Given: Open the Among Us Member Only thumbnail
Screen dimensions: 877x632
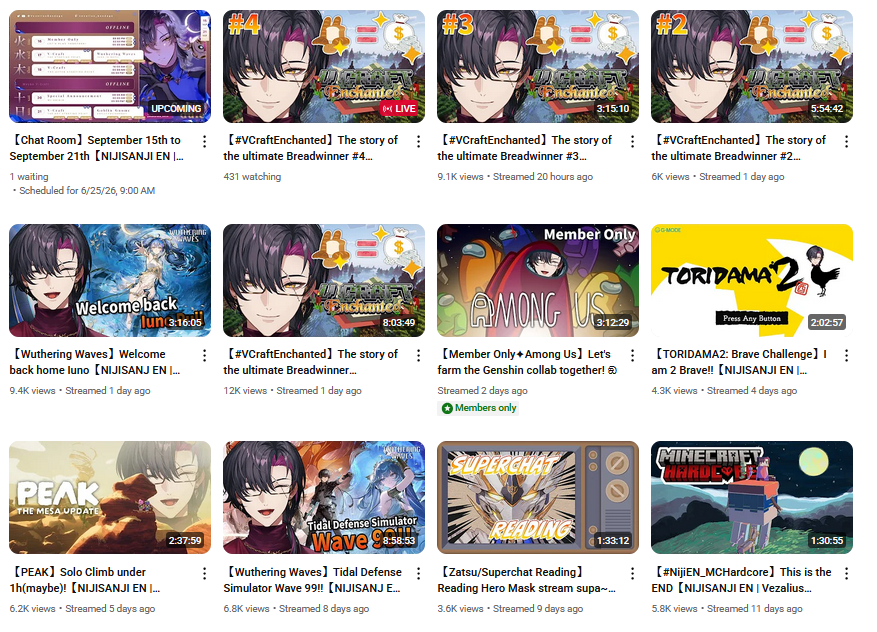Looking at the screenshot, I should click(538, 280).
